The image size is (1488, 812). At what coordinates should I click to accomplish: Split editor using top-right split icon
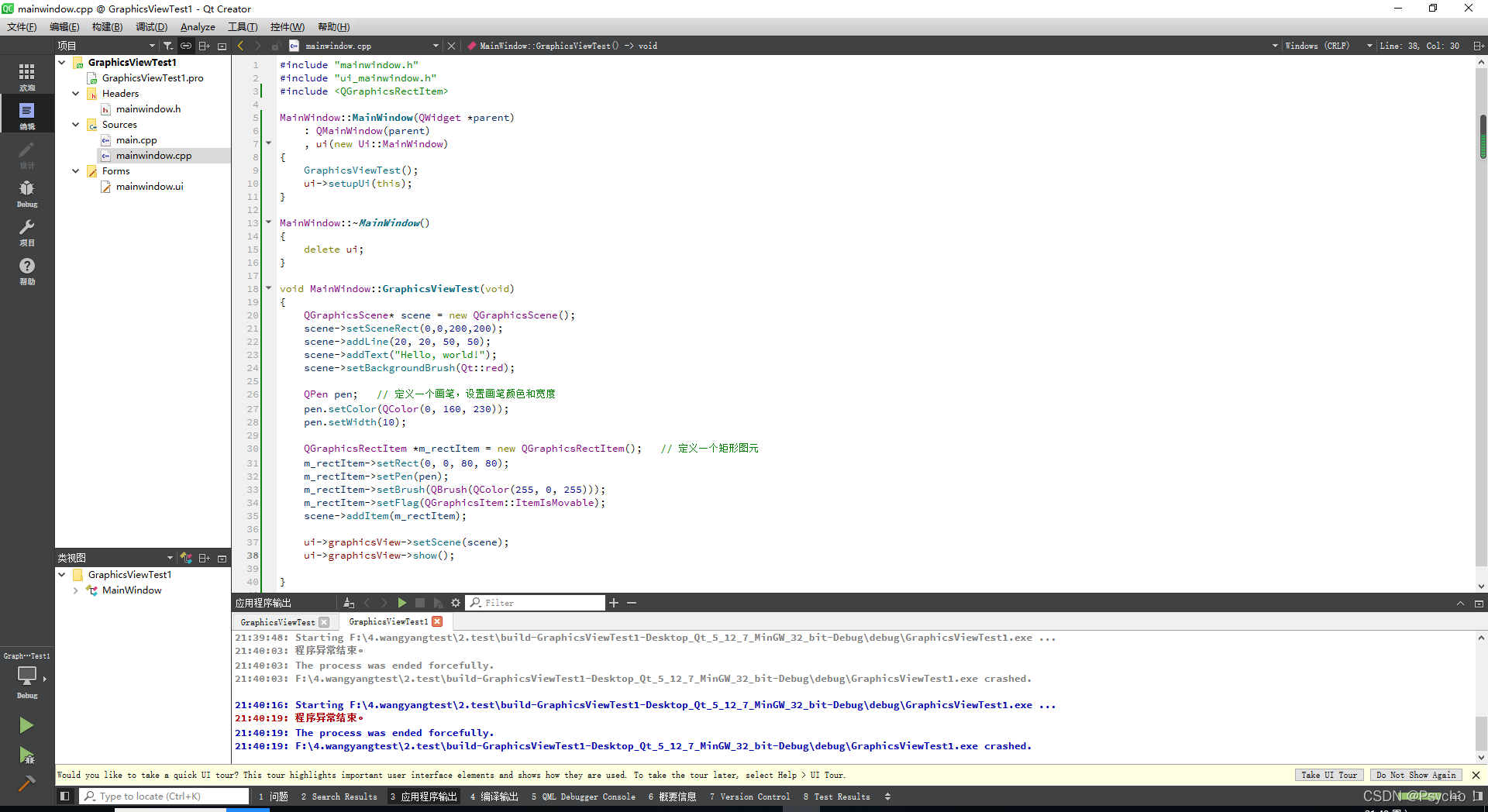point(1479,46)
